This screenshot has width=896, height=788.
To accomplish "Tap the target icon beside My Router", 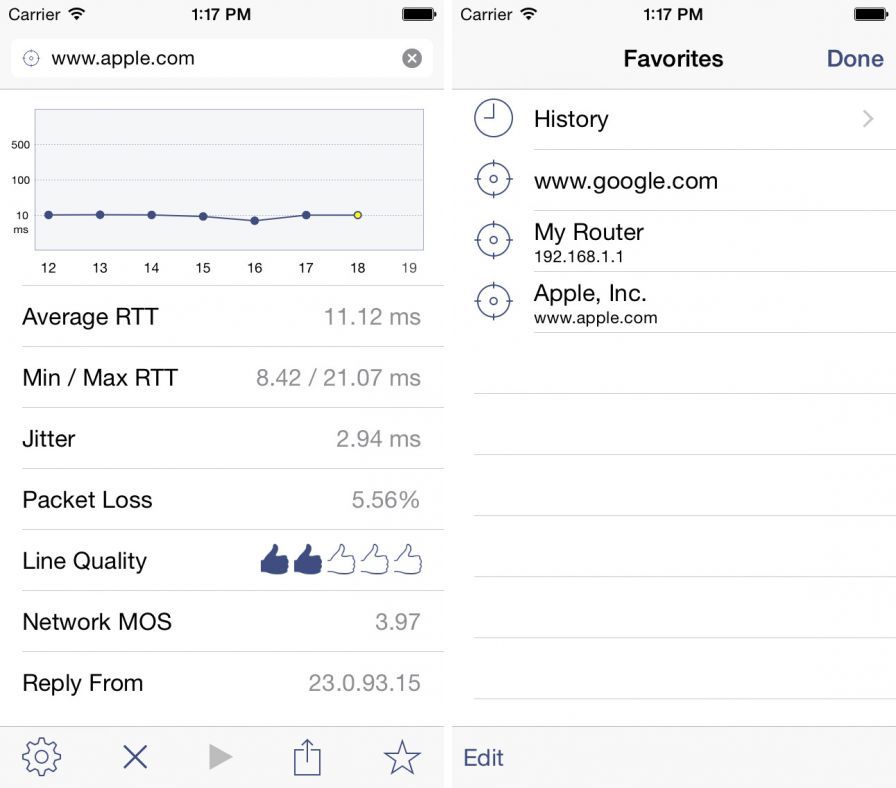I will tap(492, 241).
